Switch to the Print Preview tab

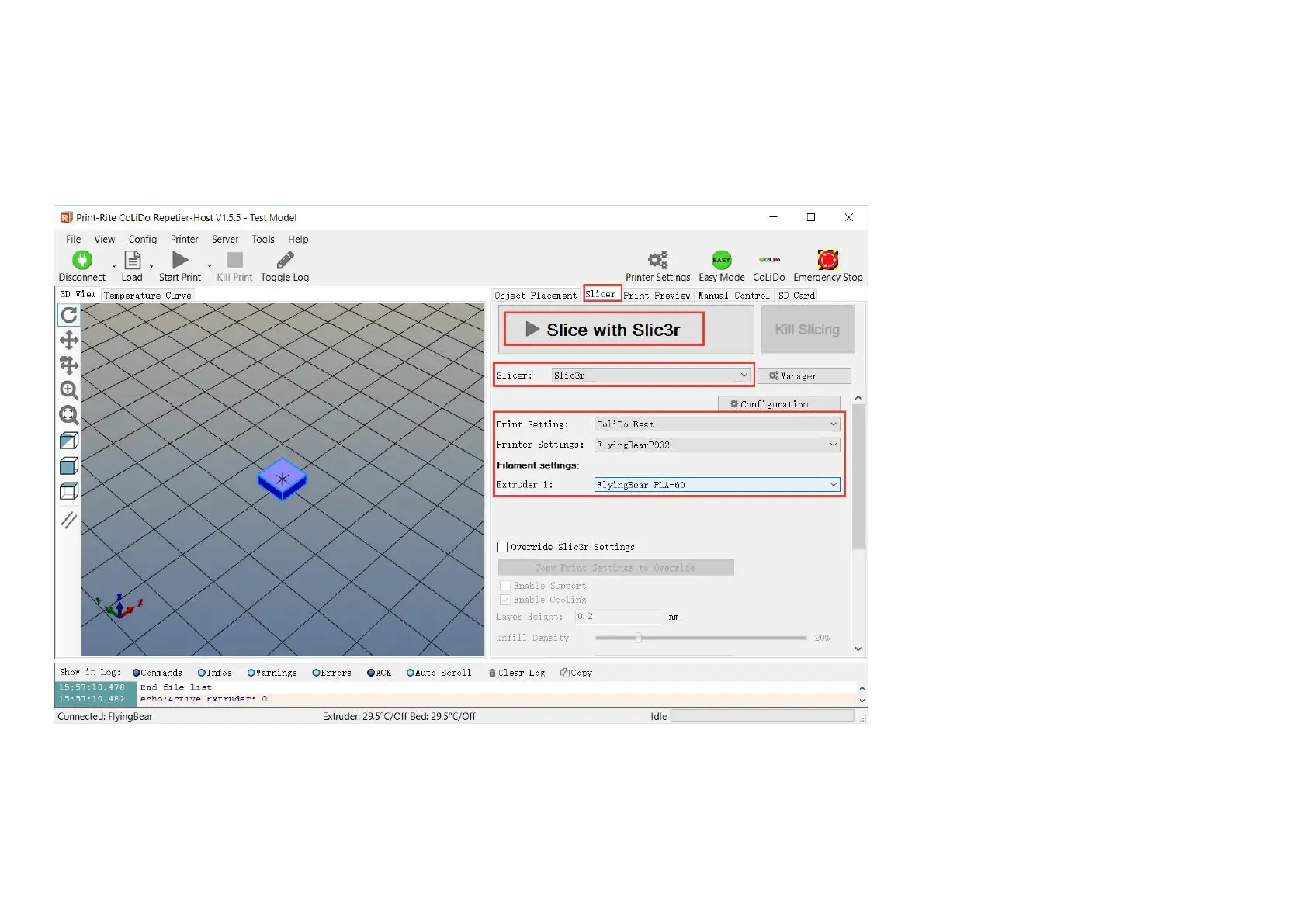click(x=656, y=296)
